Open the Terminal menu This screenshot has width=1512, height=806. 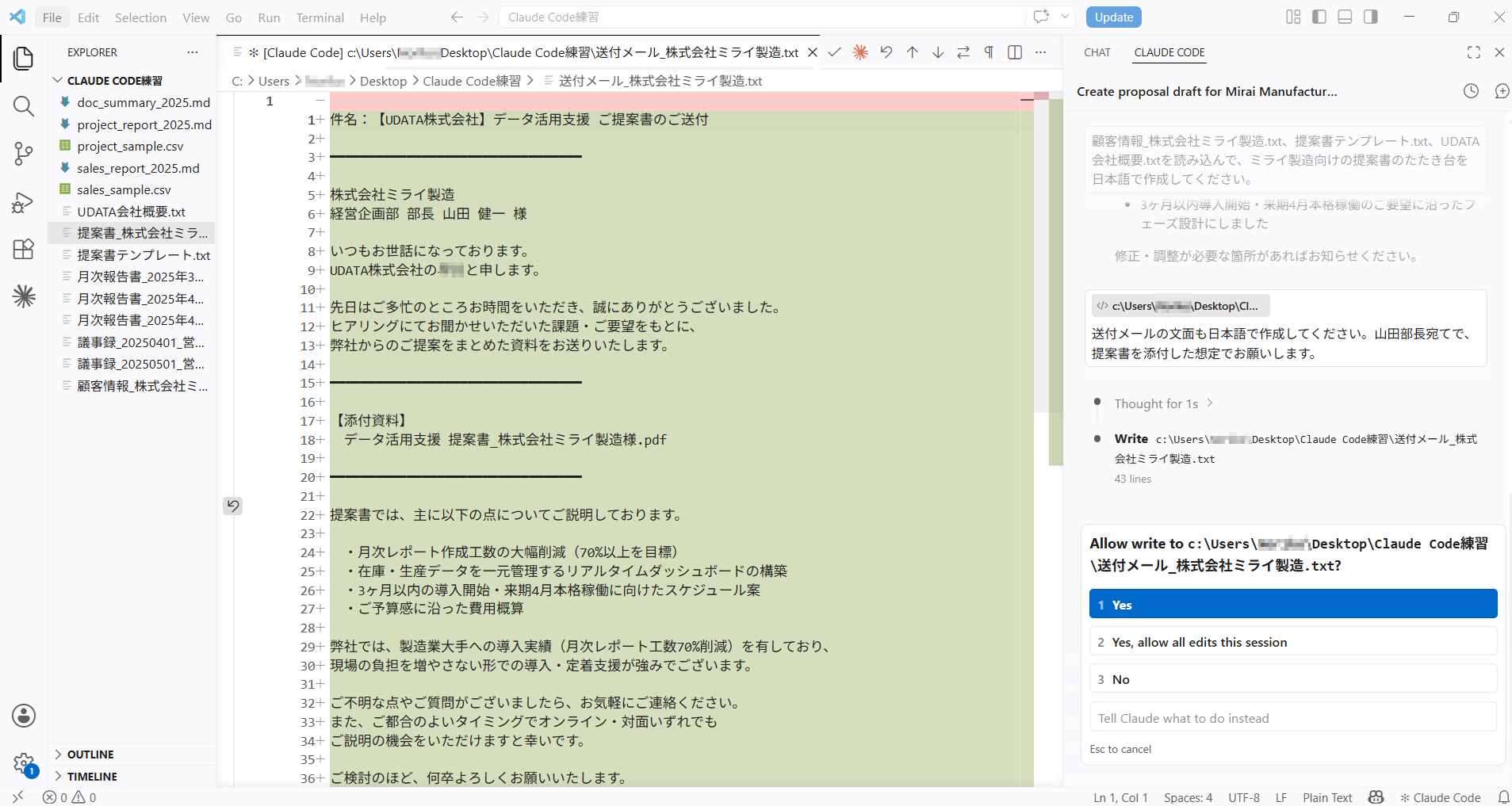(x=320, y=17)
